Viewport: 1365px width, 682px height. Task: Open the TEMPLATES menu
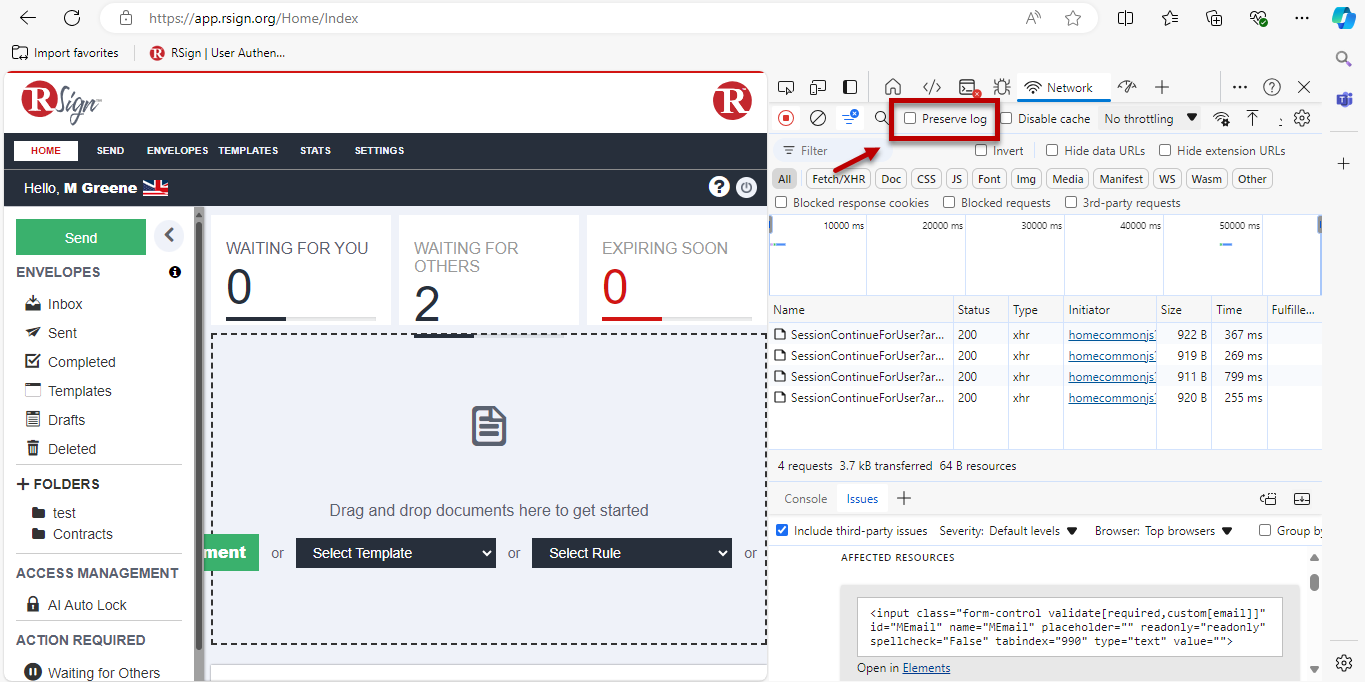point(248,151)
